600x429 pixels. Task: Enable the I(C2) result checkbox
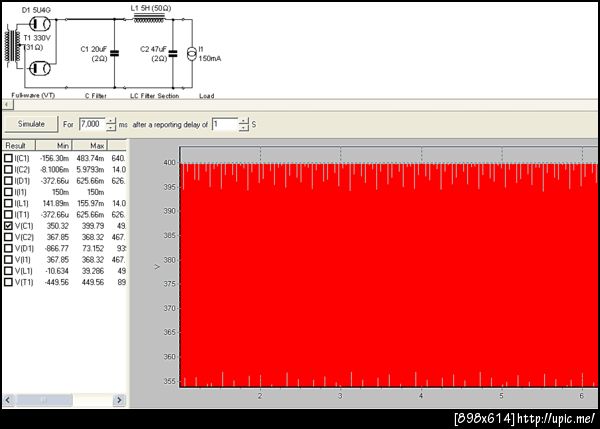pyautogui.click(x=8, y=169)
